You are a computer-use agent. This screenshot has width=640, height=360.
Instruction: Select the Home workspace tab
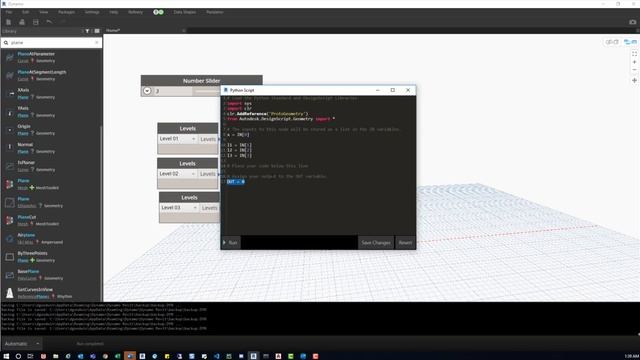point(113,31)
